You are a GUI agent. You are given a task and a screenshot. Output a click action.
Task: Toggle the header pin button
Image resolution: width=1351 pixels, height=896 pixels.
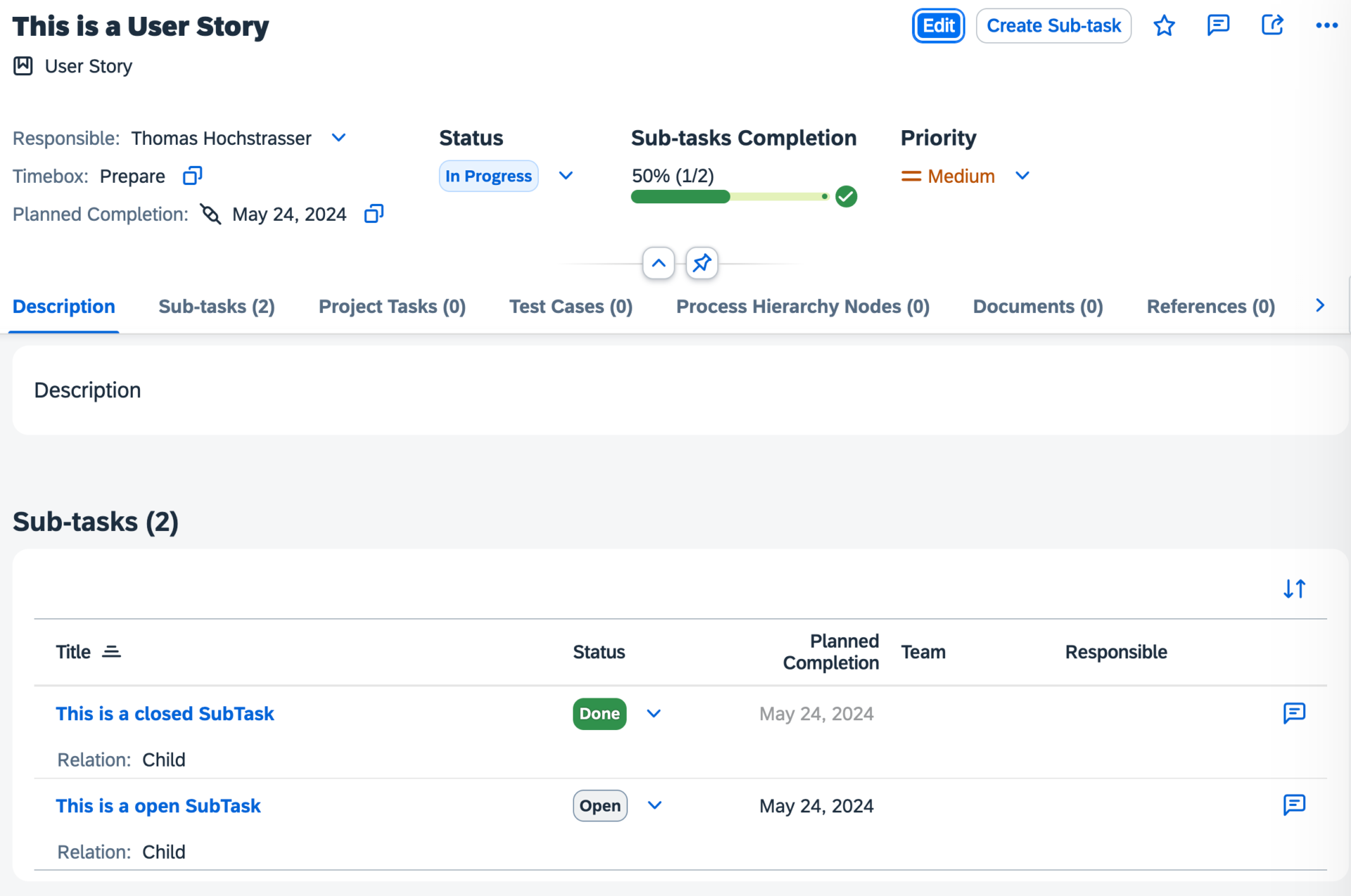tap(702, 264)
